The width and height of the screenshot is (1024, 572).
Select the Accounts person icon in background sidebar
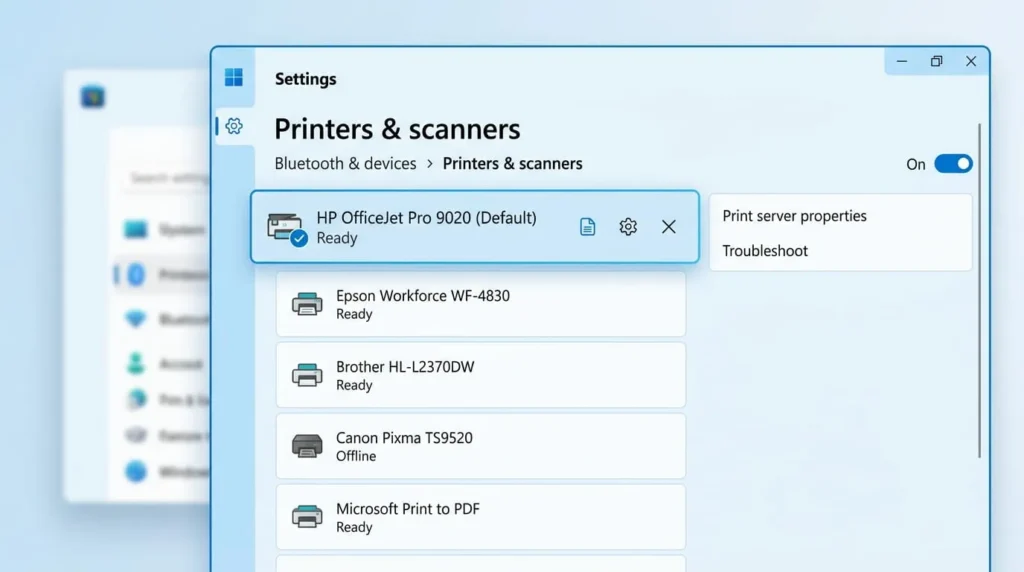point(136,363)
